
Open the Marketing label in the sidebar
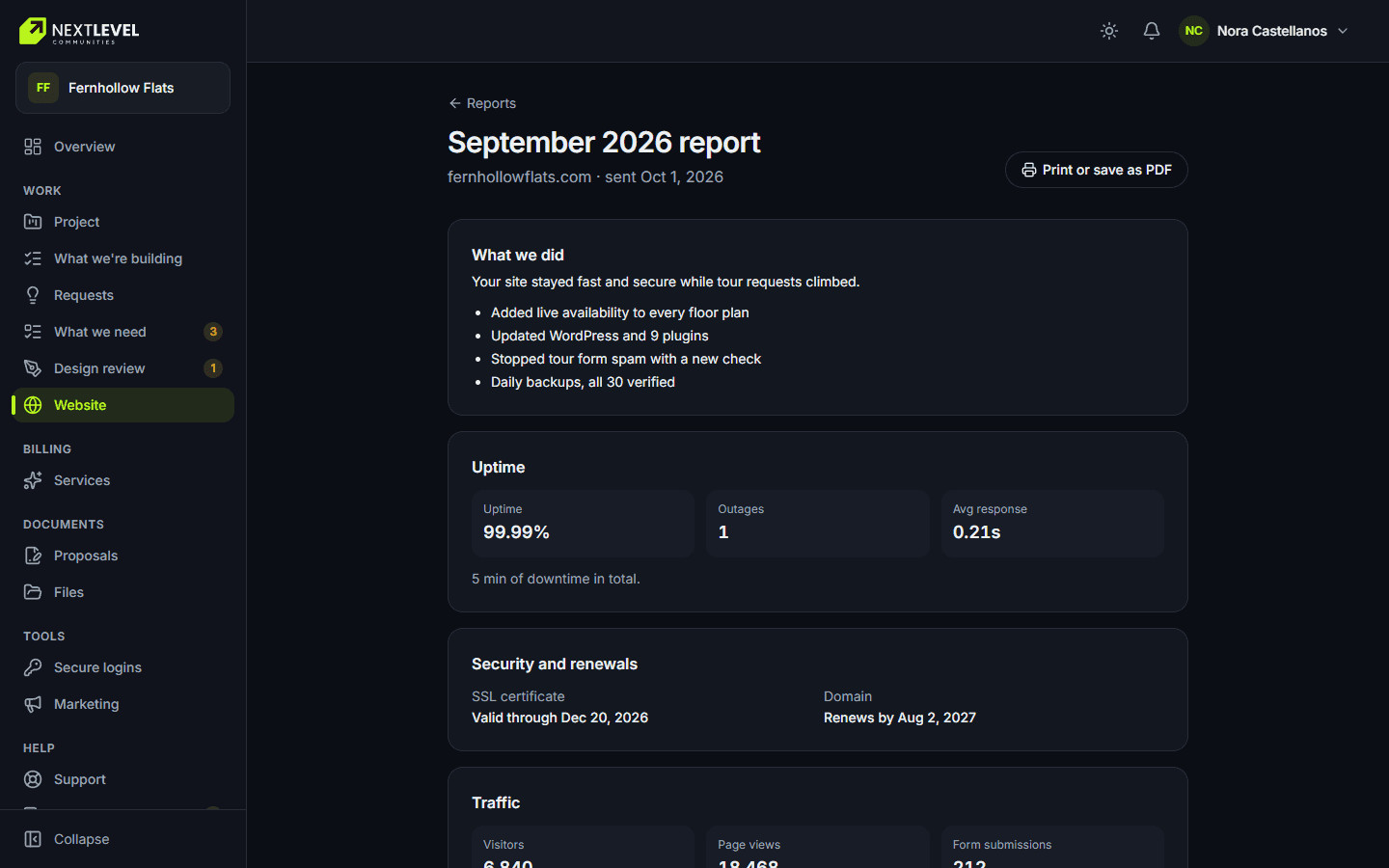tap(87, 704)
